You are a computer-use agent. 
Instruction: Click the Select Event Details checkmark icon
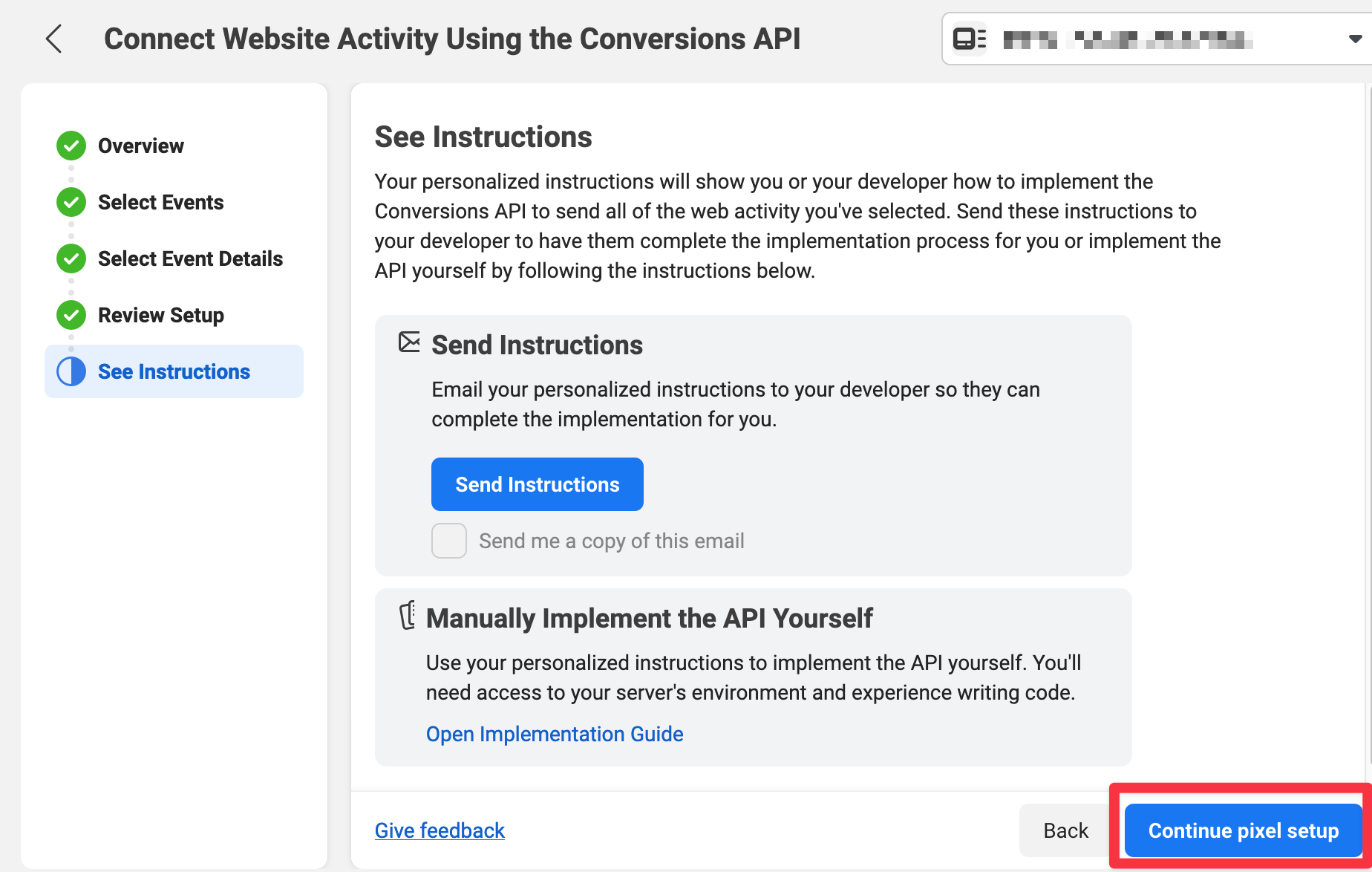coord(71,258)
